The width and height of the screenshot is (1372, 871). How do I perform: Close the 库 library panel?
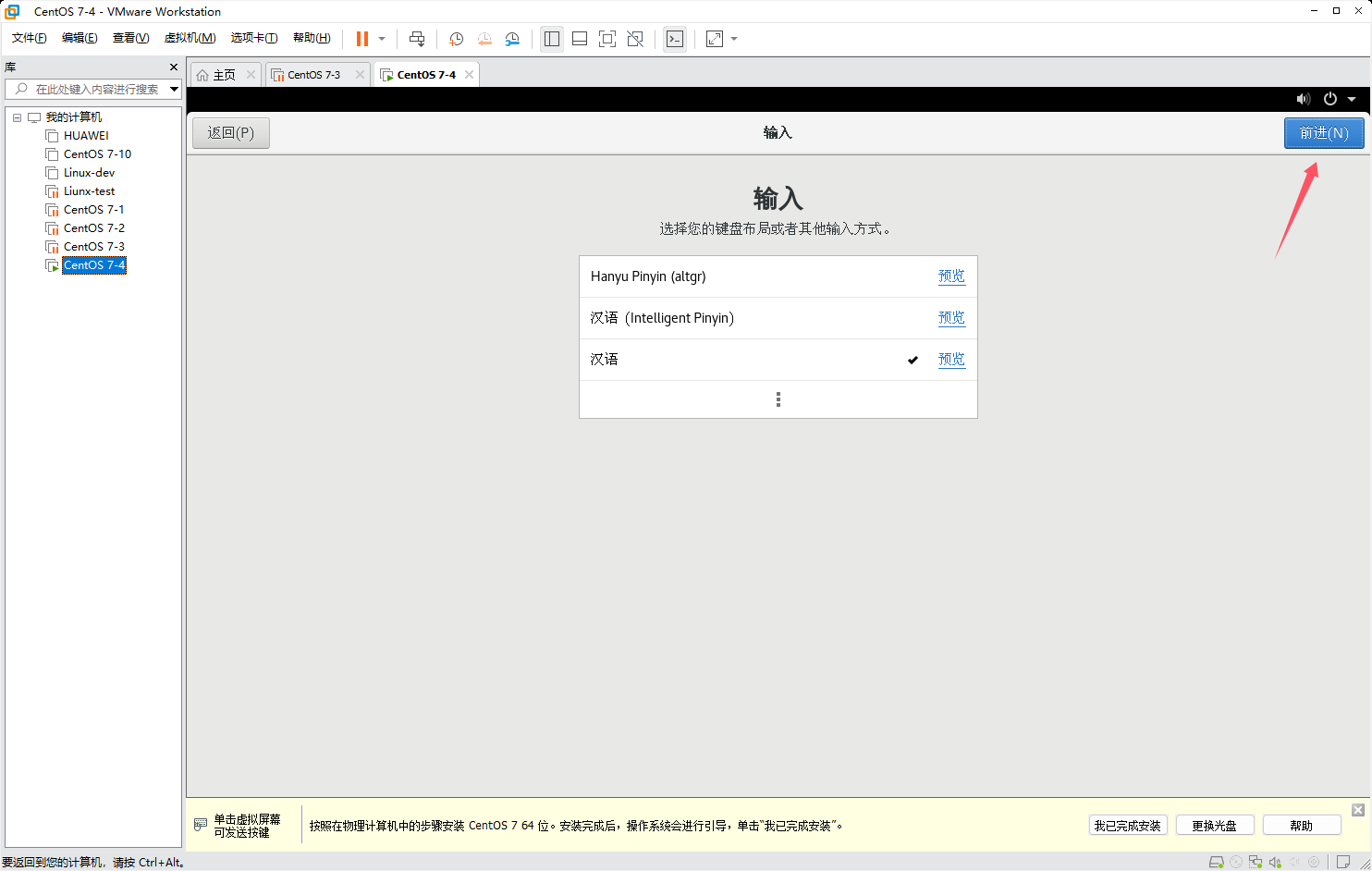pyautogui.click(x=174, y=67)
